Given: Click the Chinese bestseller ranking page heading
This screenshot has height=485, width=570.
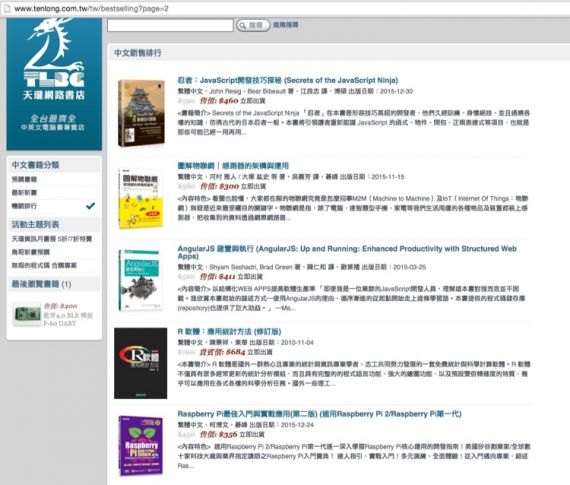Looking at the screenshot, I should pos(138,53).
